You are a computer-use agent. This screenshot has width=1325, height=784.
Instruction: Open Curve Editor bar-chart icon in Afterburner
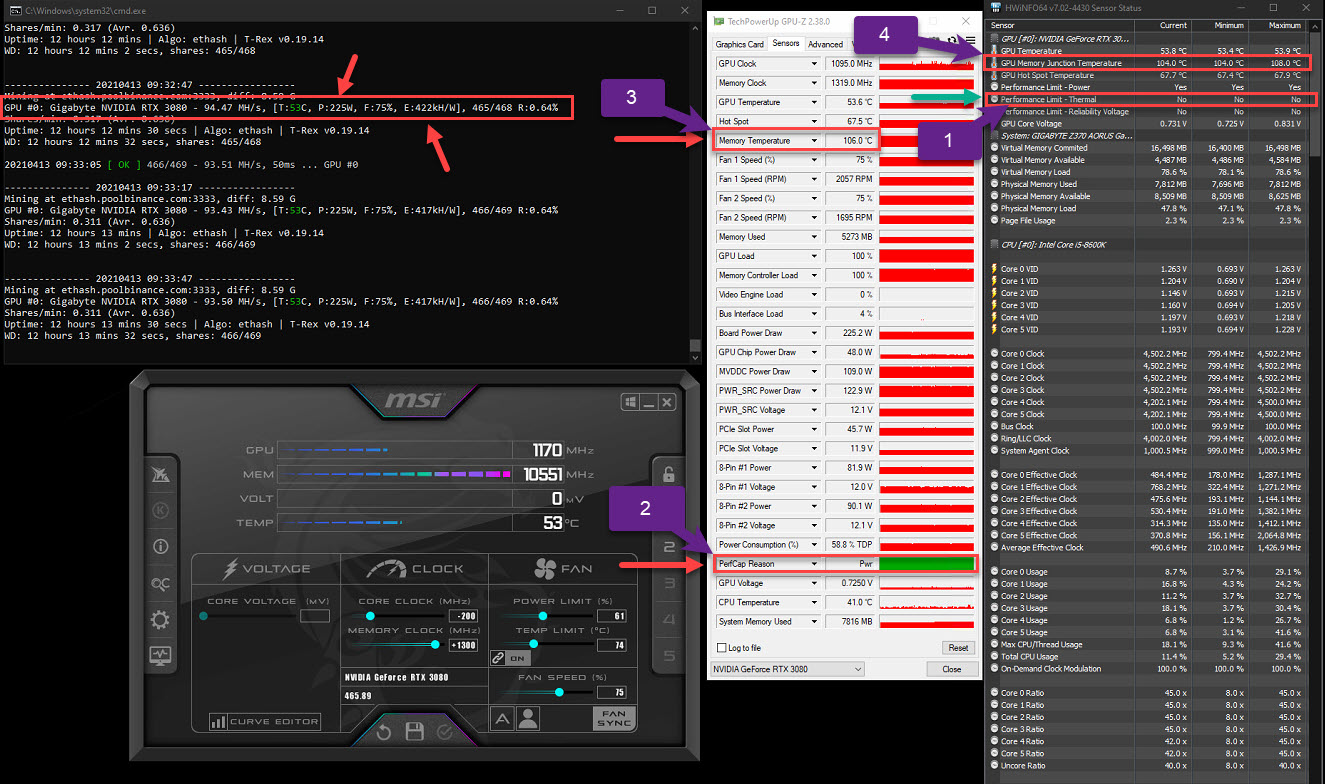click(x=218, y=721)
